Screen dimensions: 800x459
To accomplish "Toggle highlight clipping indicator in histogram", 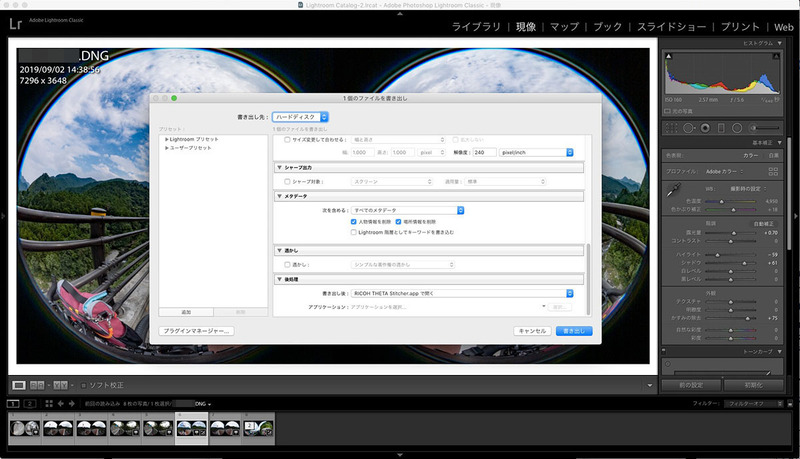I will (776, 56).
